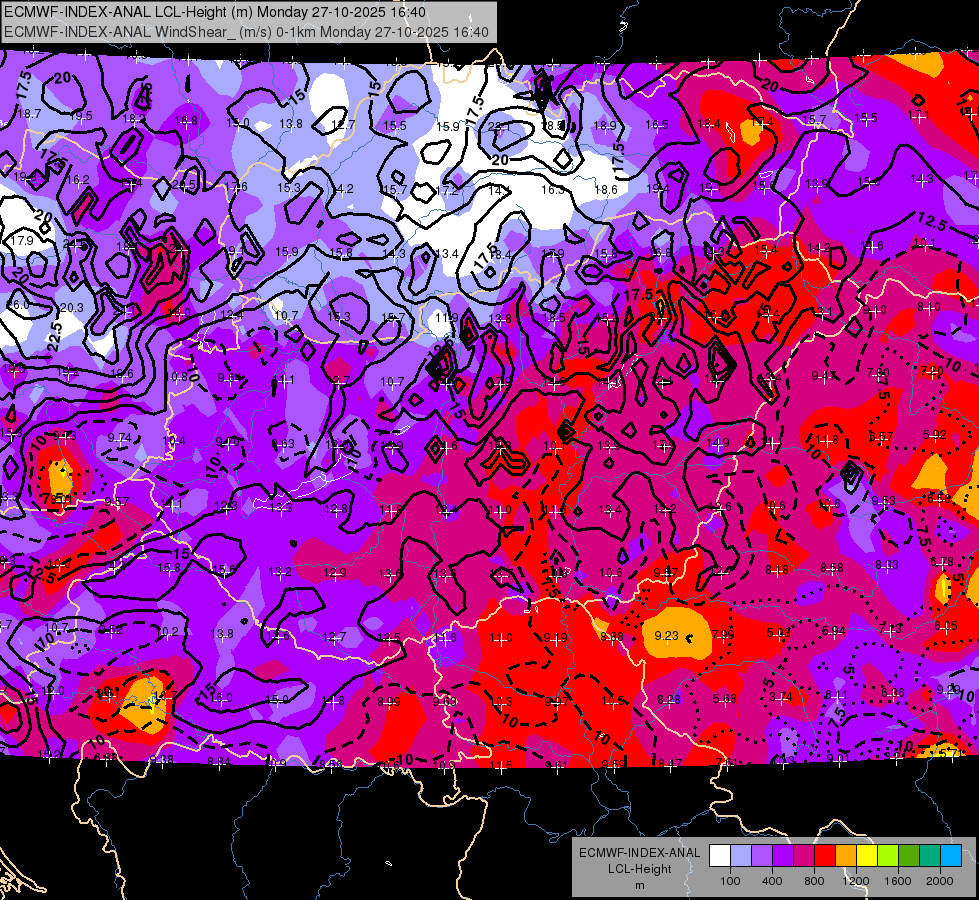Click the deep purple legend swatch
The width and height of the screenshot is (979, 900).
783,856
